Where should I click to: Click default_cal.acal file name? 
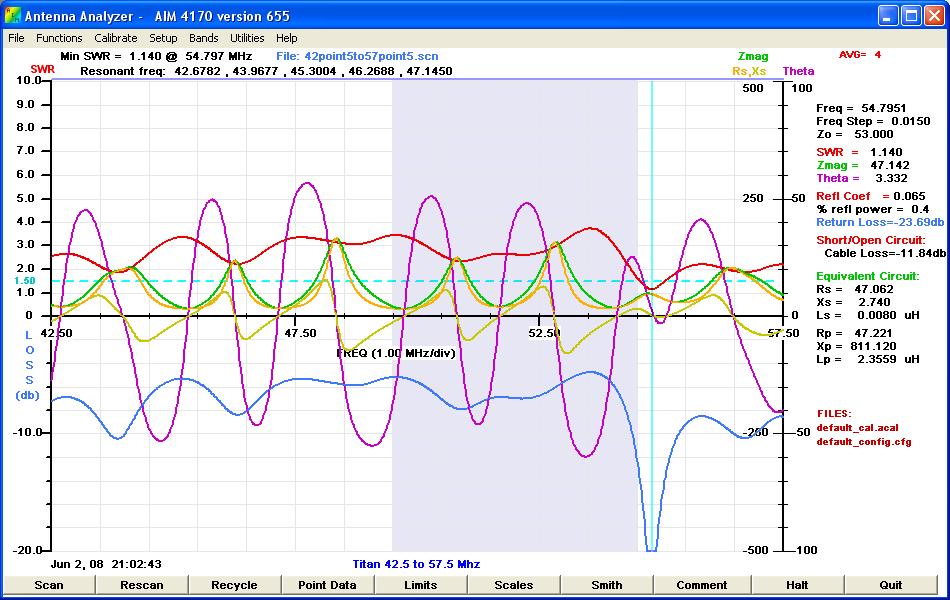(857, 428)
